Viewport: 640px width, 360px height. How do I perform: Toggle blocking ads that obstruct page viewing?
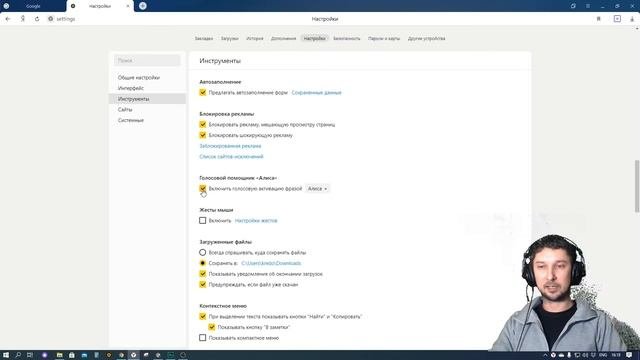click(x=202, y=124)
